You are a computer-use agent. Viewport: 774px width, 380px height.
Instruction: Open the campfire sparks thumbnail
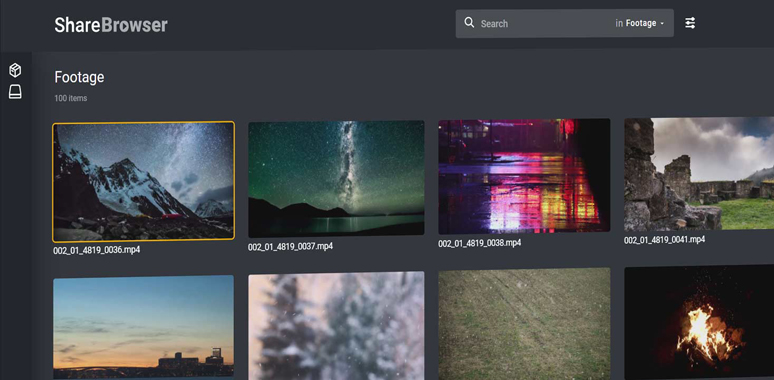coord(699,322)
